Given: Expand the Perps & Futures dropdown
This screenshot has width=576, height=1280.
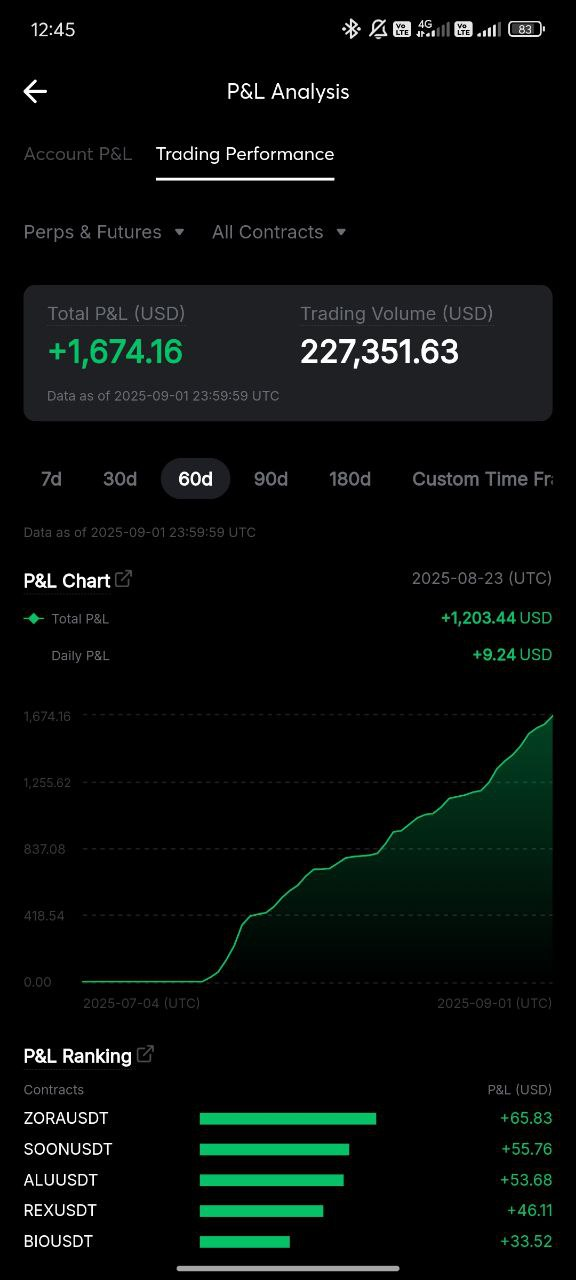Looking at the screenshot, I should click(x=104, y=232).
